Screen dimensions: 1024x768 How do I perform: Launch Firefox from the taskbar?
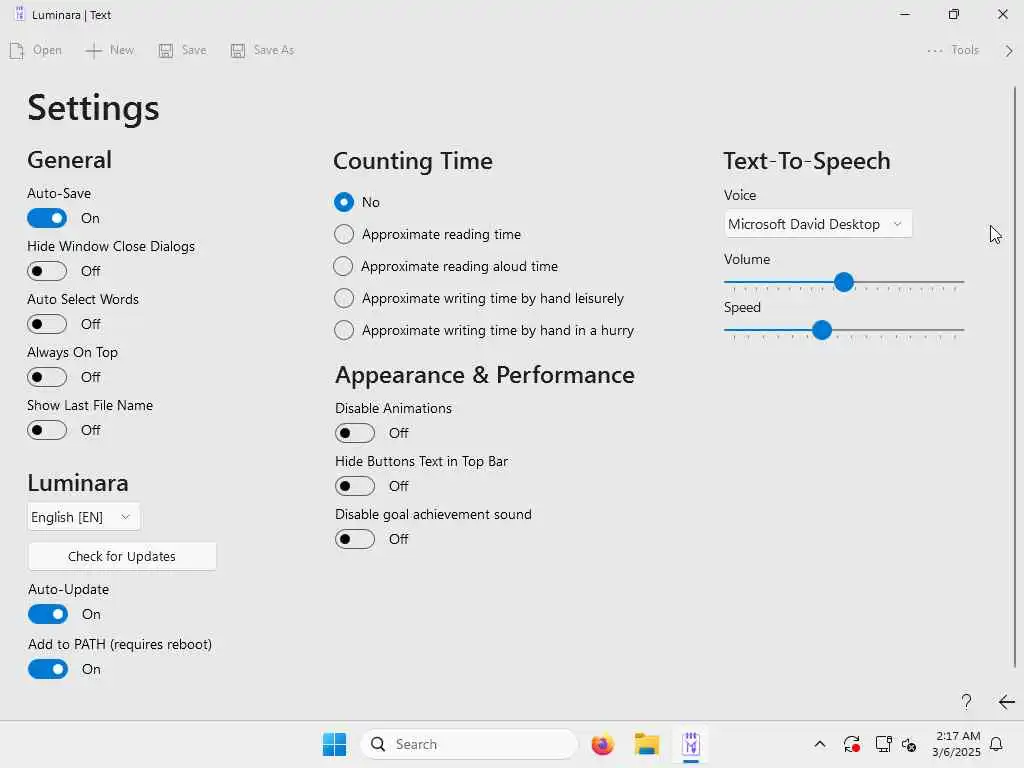(x=602, y=744)
